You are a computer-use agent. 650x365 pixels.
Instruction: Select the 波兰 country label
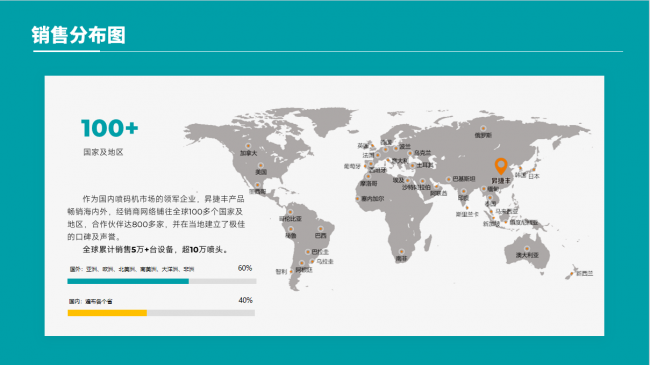[x=405, y=146]
